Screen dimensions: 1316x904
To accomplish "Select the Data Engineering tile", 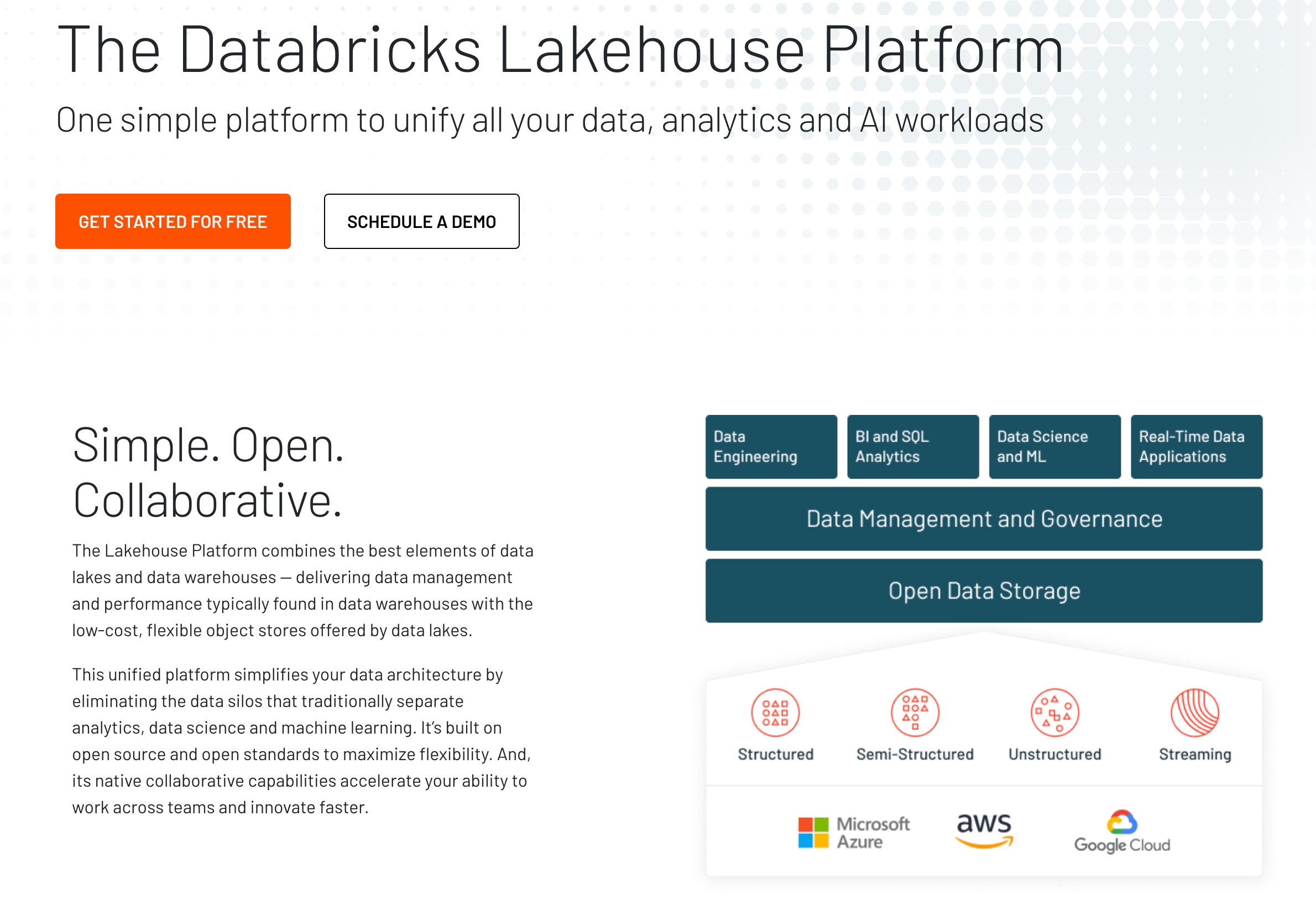I will (771, 446).
